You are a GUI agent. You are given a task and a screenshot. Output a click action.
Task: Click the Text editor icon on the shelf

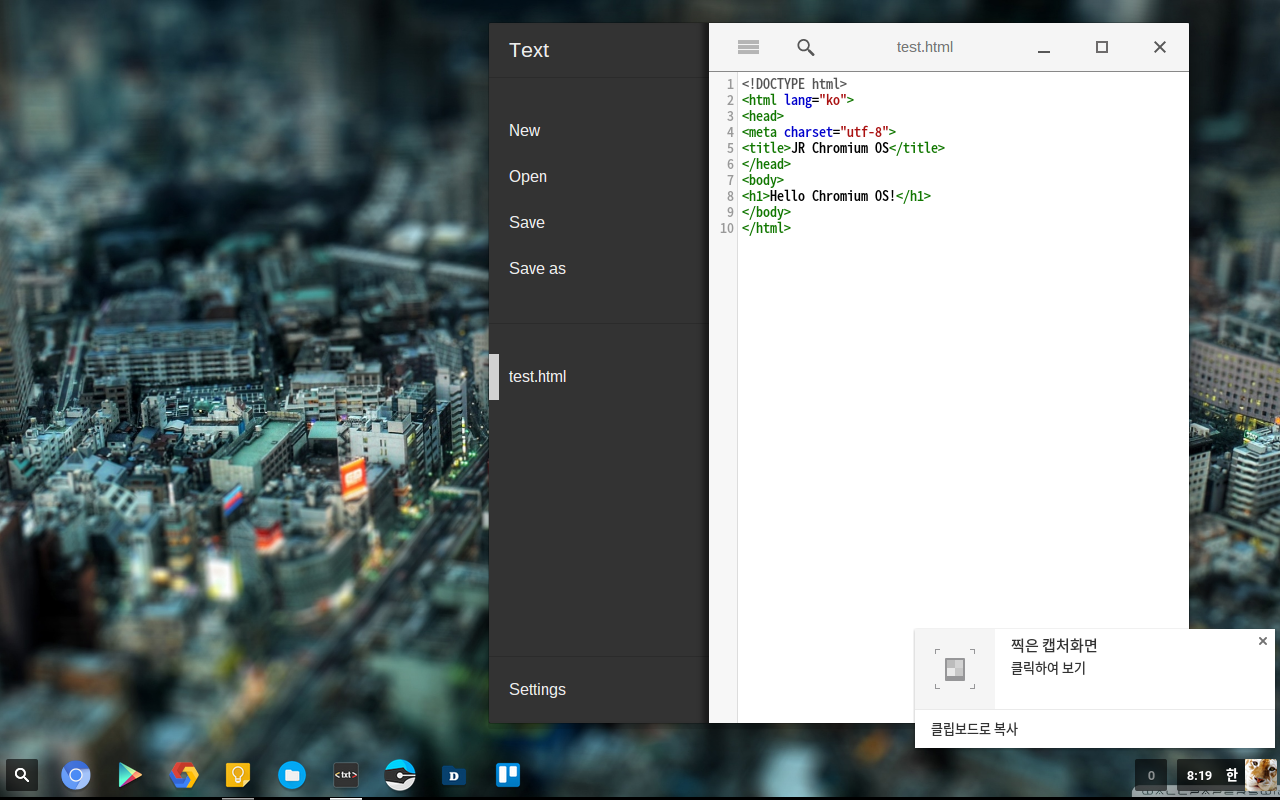(x=346, y=775)
